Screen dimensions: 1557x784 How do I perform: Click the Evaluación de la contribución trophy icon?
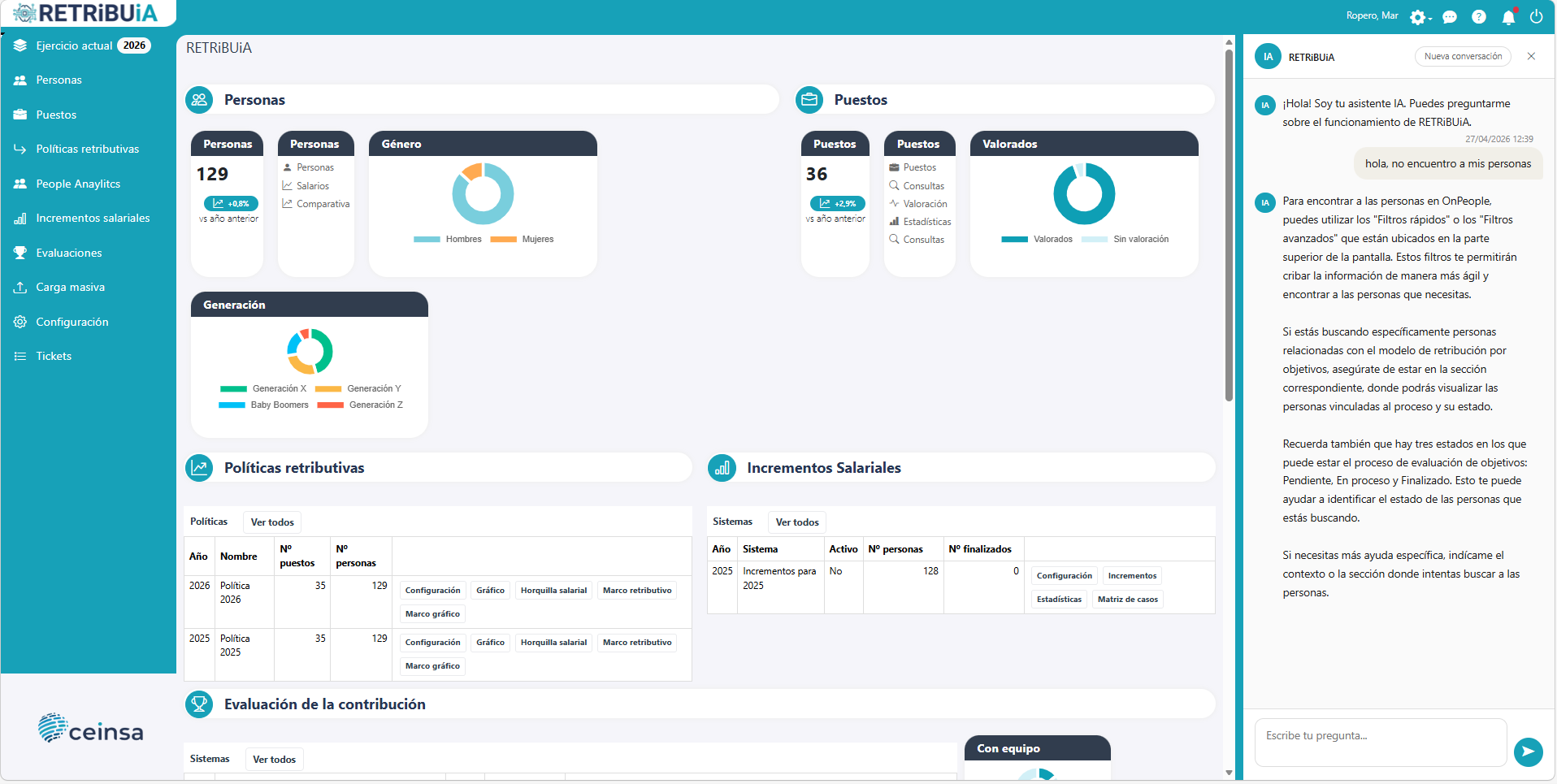pos(199,704)
